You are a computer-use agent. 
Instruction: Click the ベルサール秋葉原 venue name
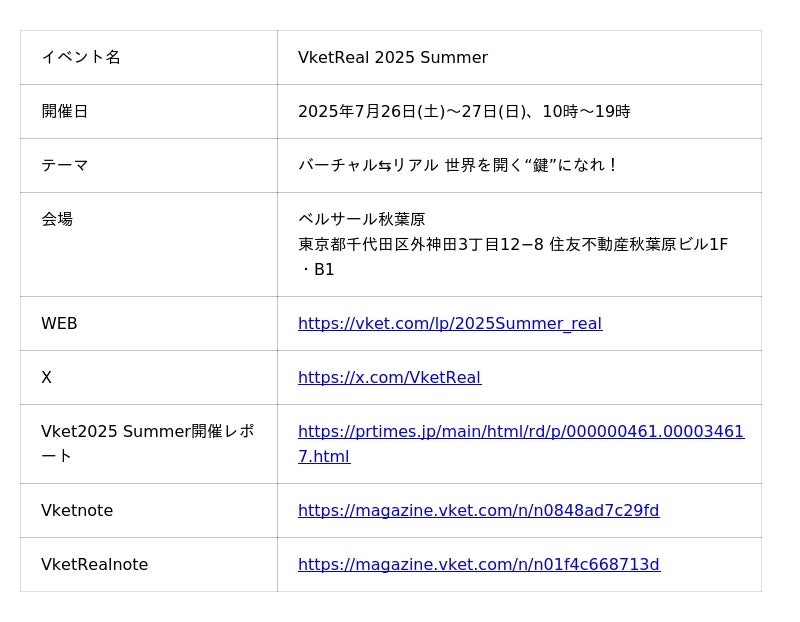coord(361,220)
